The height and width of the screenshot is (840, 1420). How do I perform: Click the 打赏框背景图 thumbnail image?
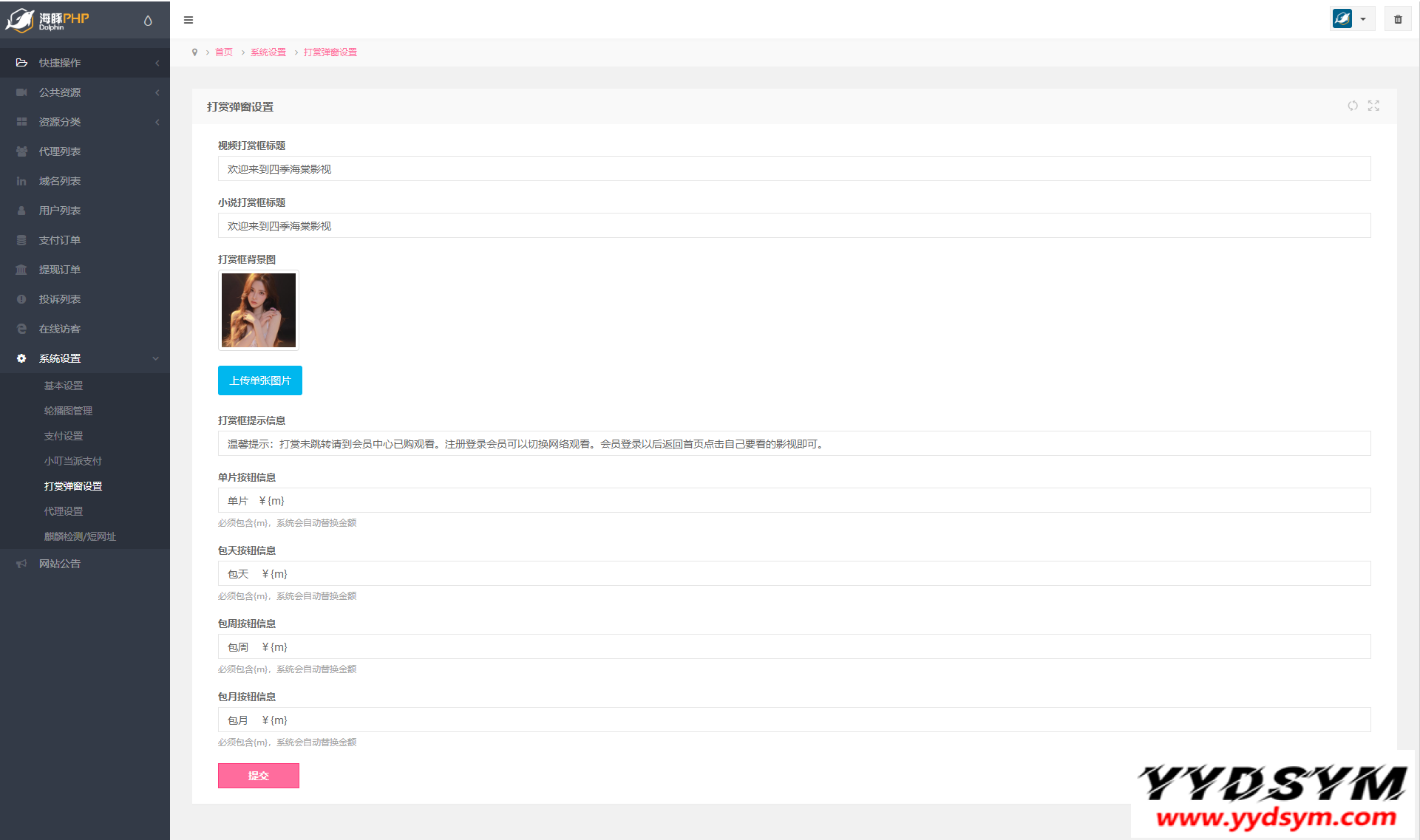(259, 310)
